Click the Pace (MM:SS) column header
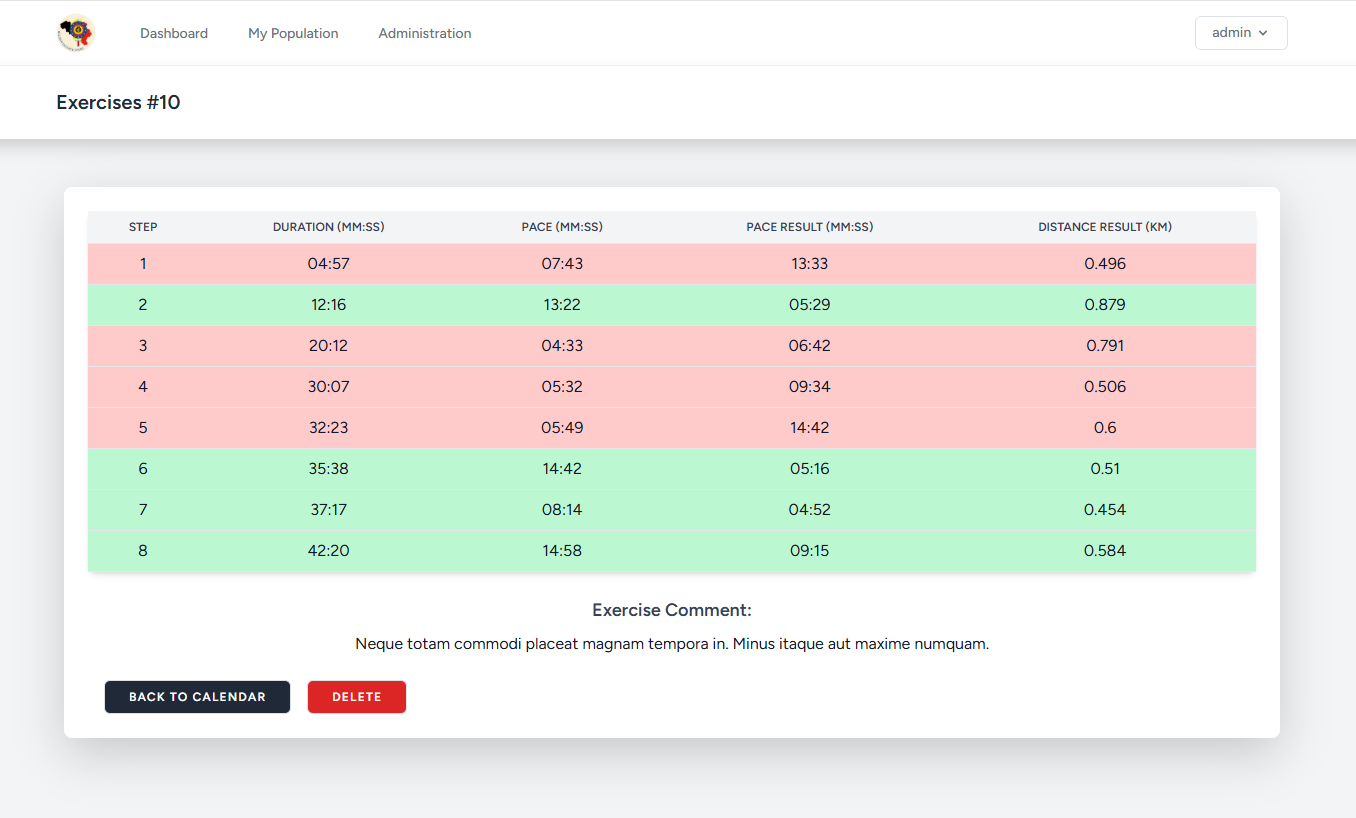This screenshot has height=818, width=1356. pos(562,227)
